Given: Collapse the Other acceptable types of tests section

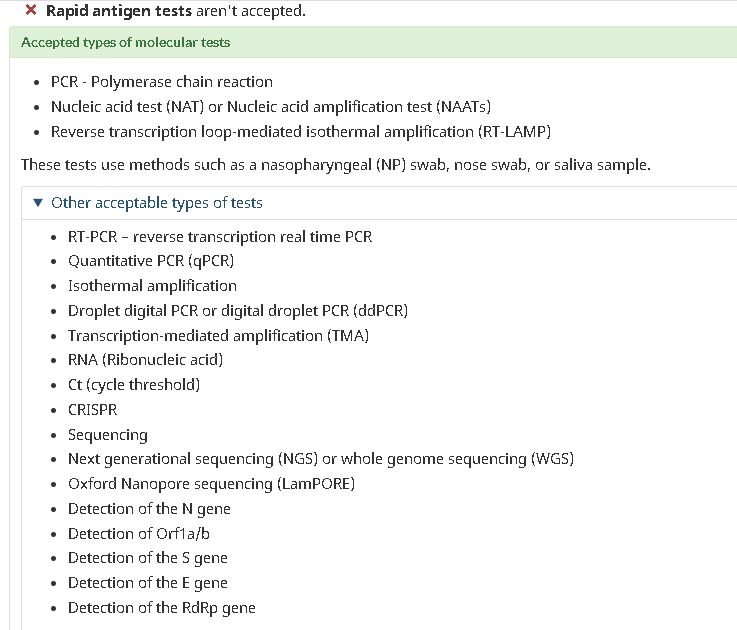Looking at the screenshot, I should tap(157, 203).
